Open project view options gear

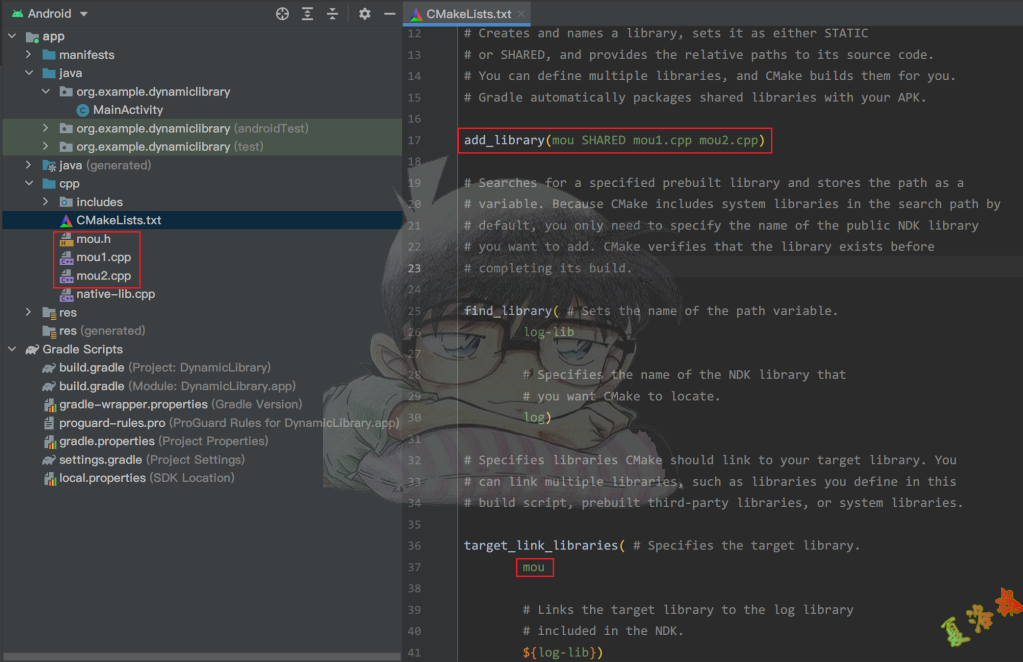(364, 14)
